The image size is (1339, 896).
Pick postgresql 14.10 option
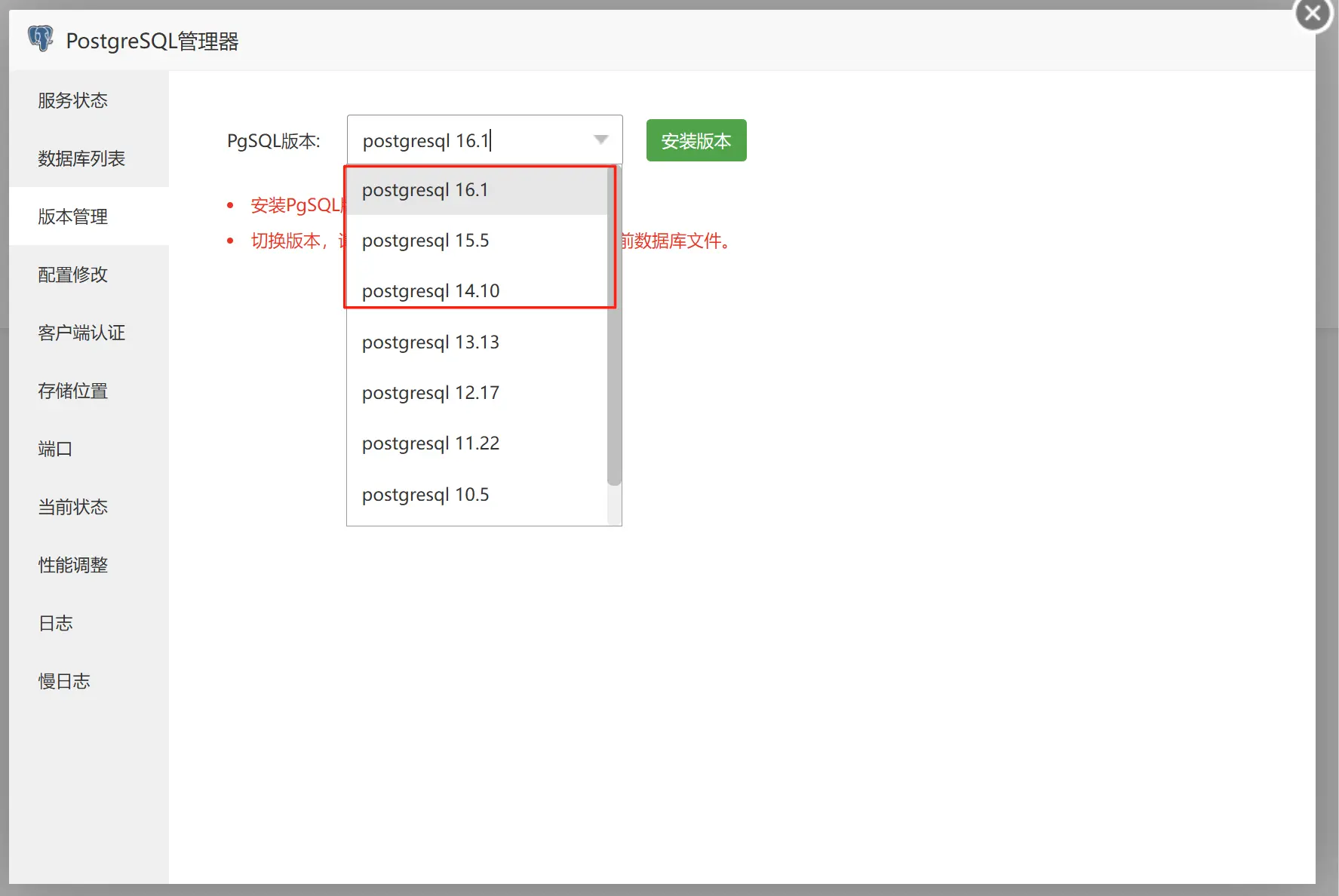477,291
